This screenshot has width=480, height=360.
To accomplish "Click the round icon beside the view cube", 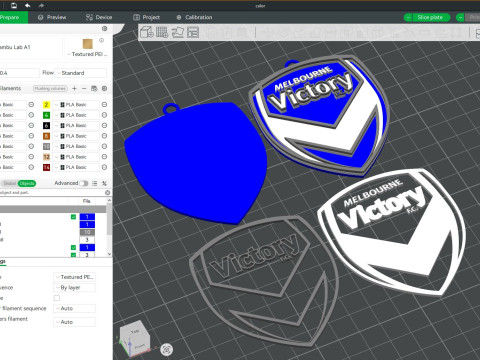I will [x=167, y=349].
